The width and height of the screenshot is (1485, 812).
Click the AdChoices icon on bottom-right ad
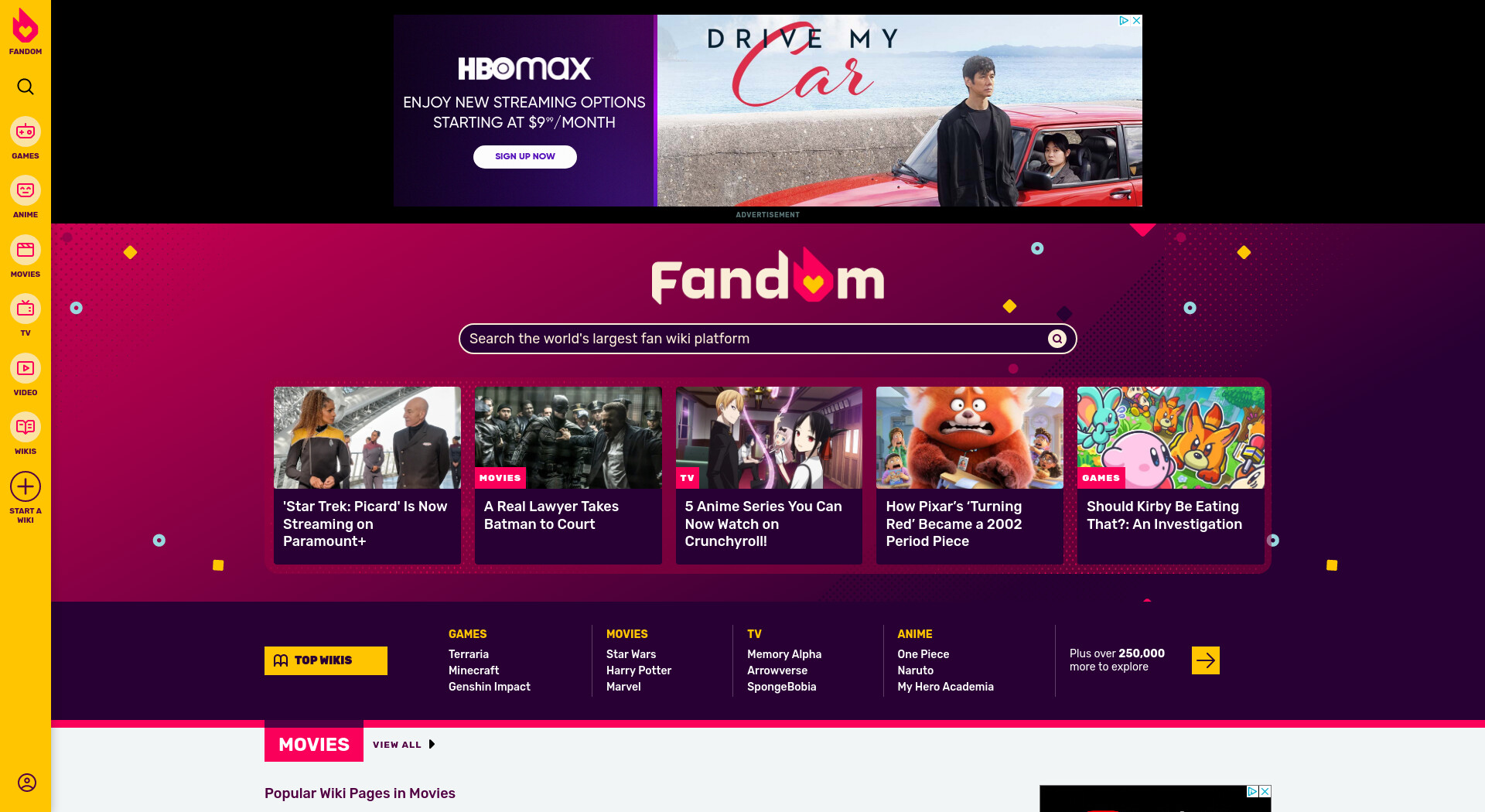pos(1253,791)
